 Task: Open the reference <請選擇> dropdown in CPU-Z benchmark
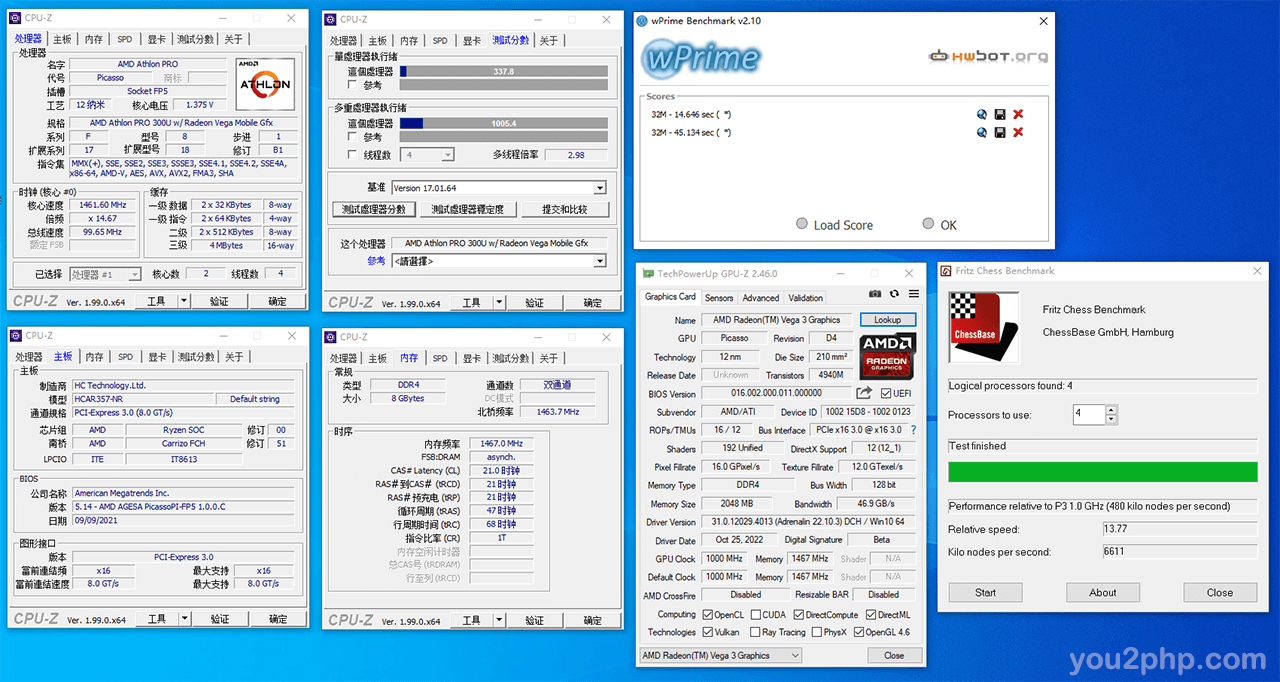(x=498, y=261)
